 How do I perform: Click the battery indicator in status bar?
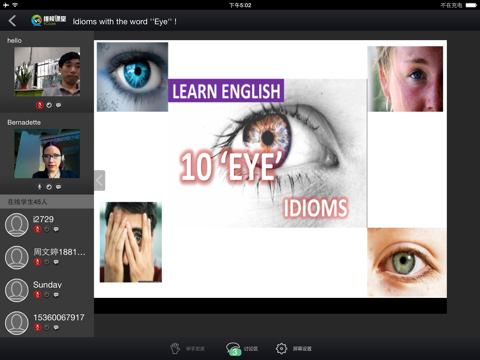471,5
